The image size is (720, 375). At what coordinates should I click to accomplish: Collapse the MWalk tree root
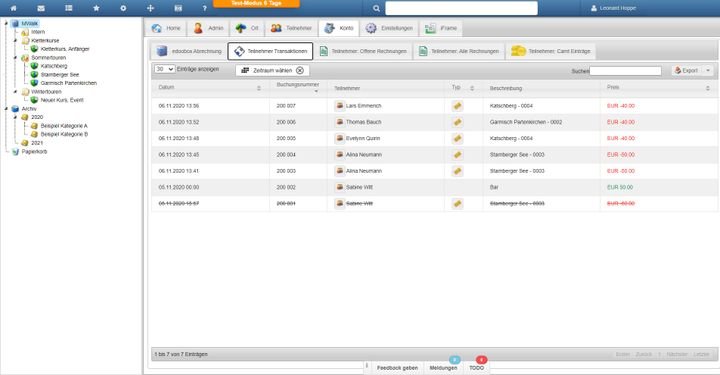[x=6, y=23]
